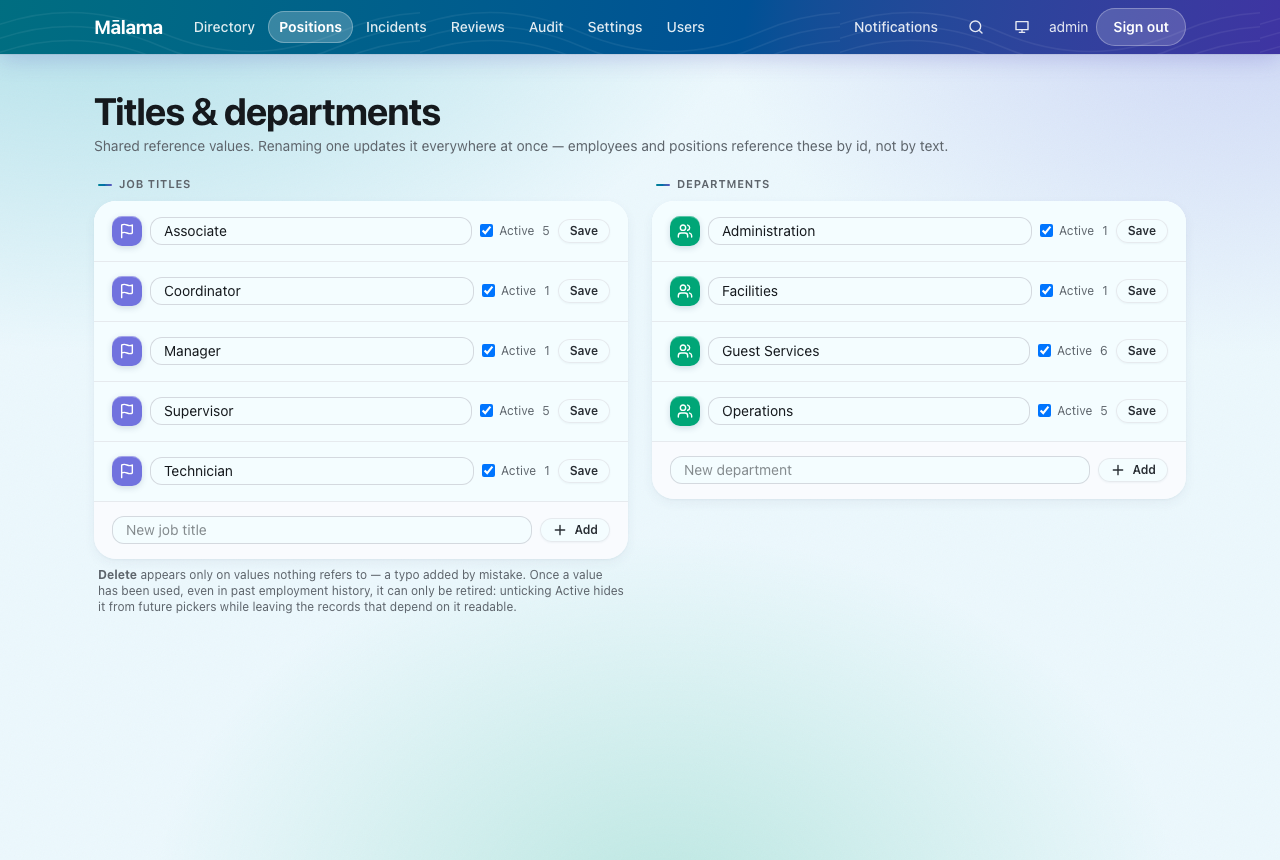
Task: Add the new department
Action: 1133,470
